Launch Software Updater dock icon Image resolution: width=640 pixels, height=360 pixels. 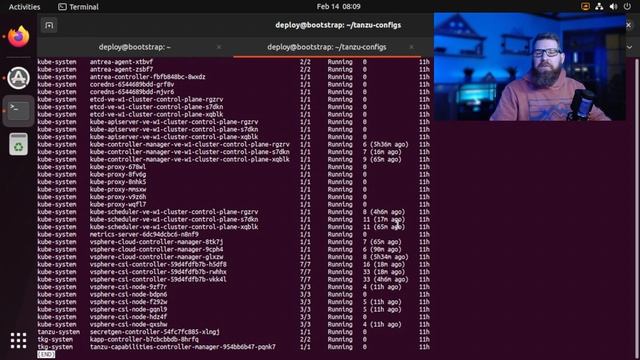18,78
